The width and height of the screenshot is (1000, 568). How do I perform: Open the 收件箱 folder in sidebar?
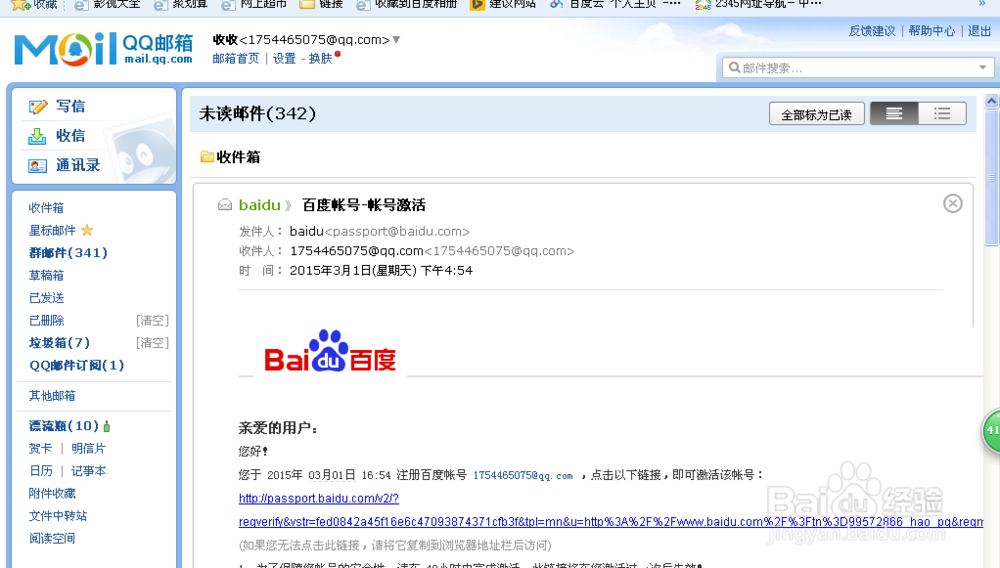(46, 208)
